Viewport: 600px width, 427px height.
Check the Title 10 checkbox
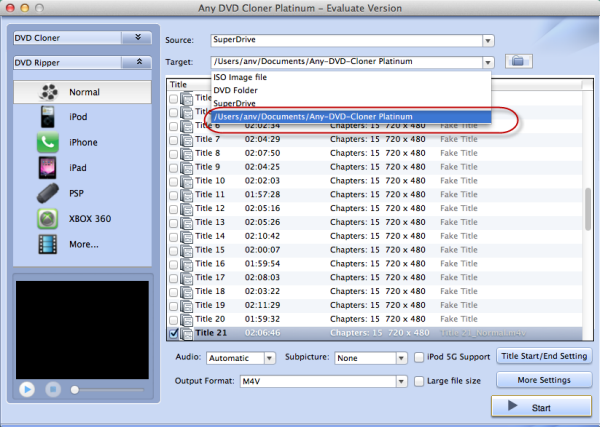point(173,181)
